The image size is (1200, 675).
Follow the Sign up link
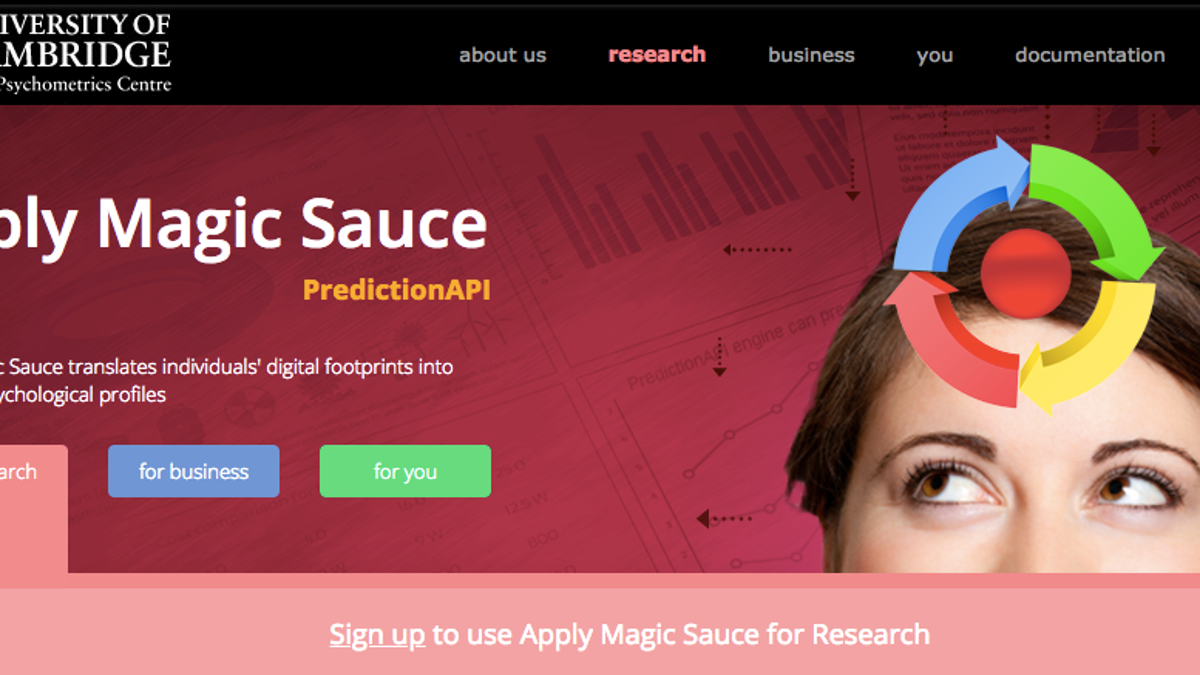pos(377,634)
